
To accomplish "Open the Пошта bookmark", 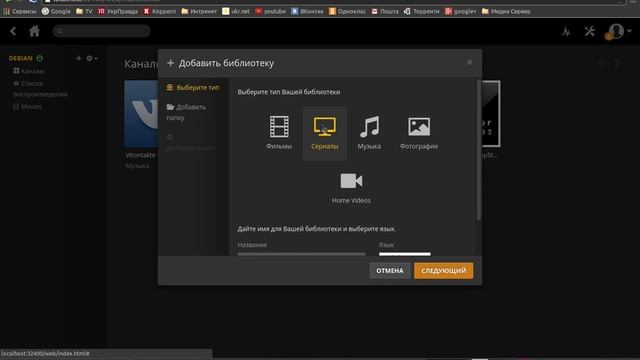I will tap(385, 11).
